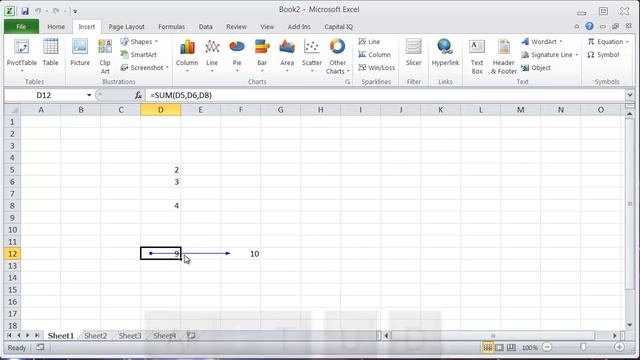Select column D header
The width and height of the screenshot is (640, 360).
click(x=160, y=110)
